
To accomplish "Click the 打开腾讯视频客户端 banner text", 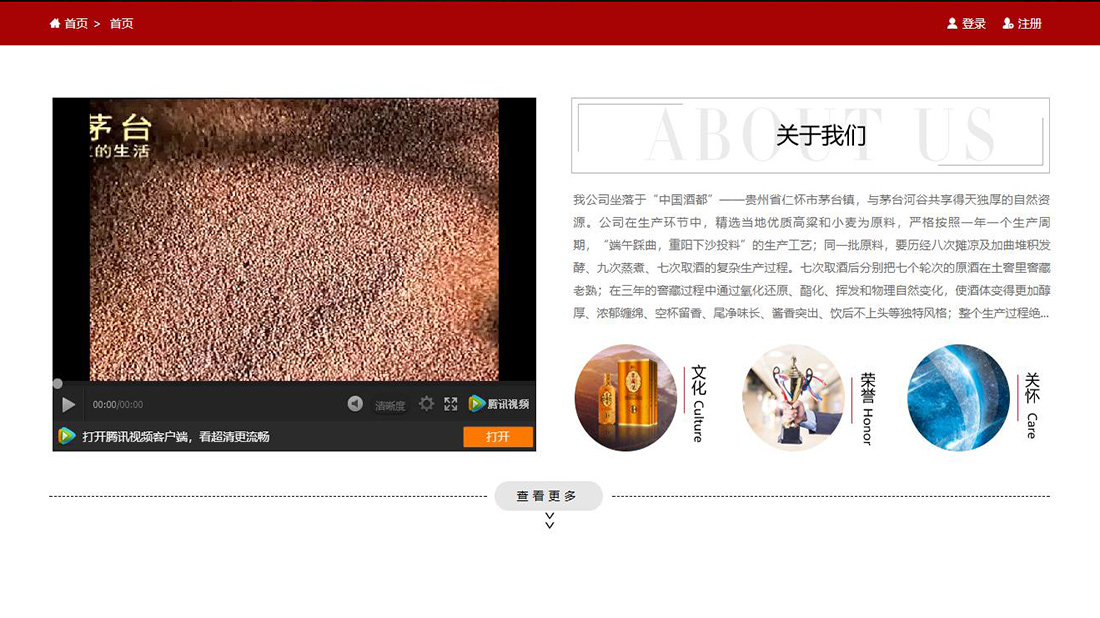I will [175, 436].
